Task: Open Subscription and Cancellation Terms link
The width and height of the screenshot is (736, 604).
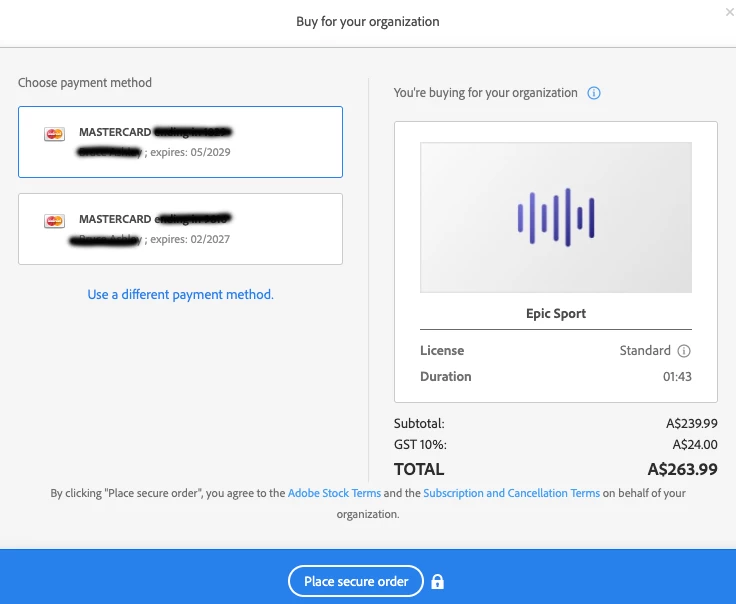Action: (512, 493)
